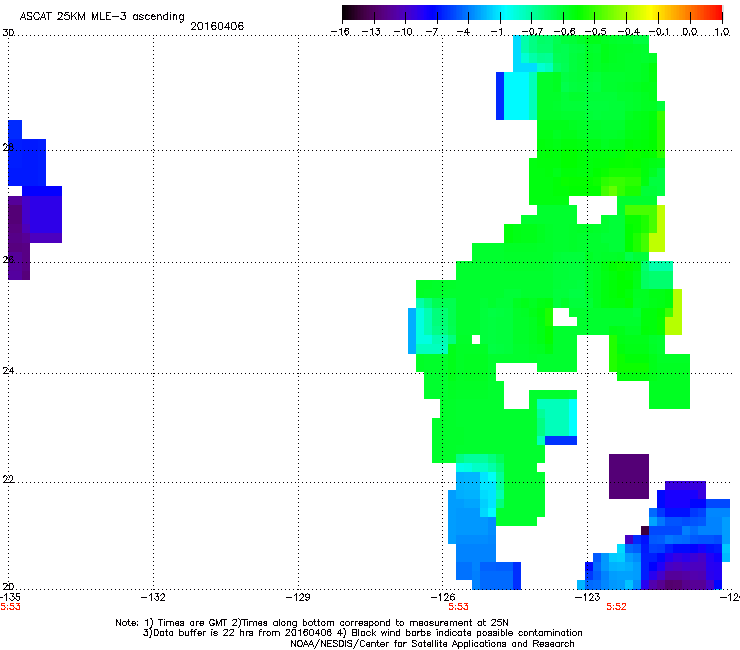740x650 pixels.
Task: Click longitude label -132 on bottom axis
Action: pos(153,597)
